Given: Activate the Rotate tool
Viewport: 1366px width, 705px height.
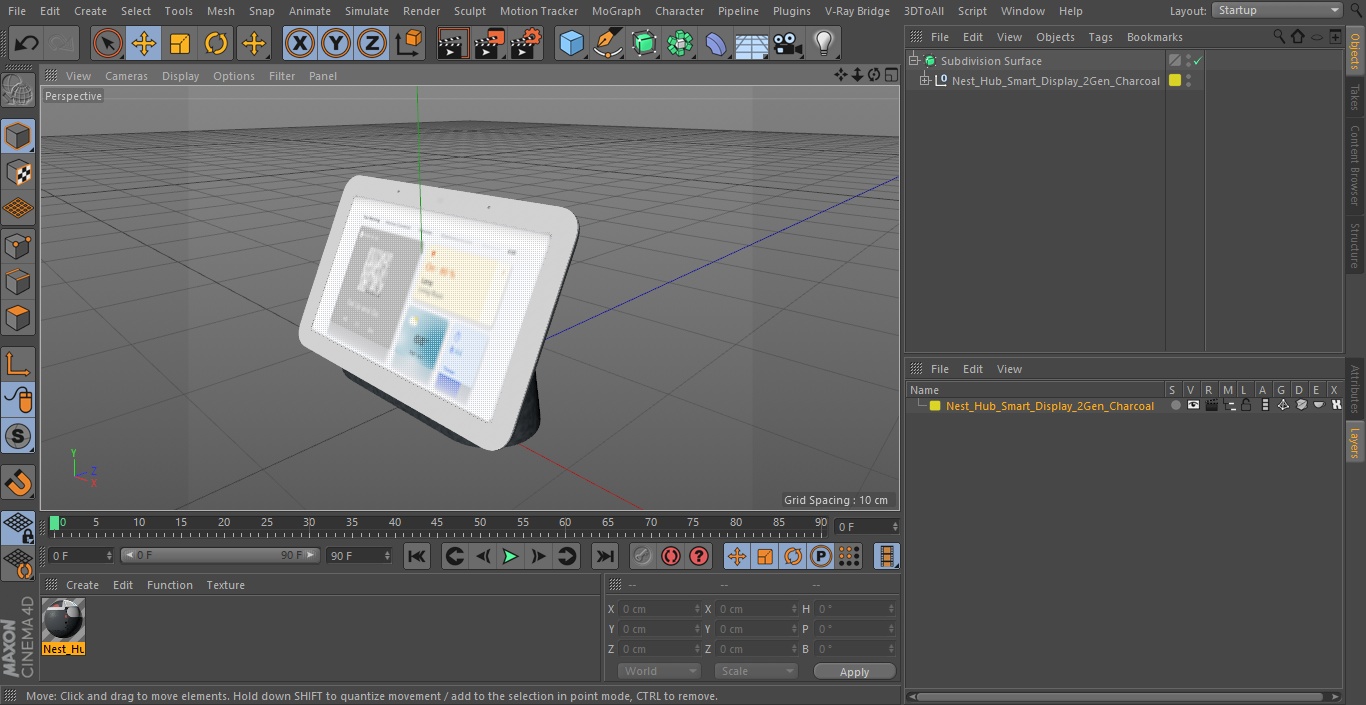Looking at the screenshot, I should click(216, 43).
